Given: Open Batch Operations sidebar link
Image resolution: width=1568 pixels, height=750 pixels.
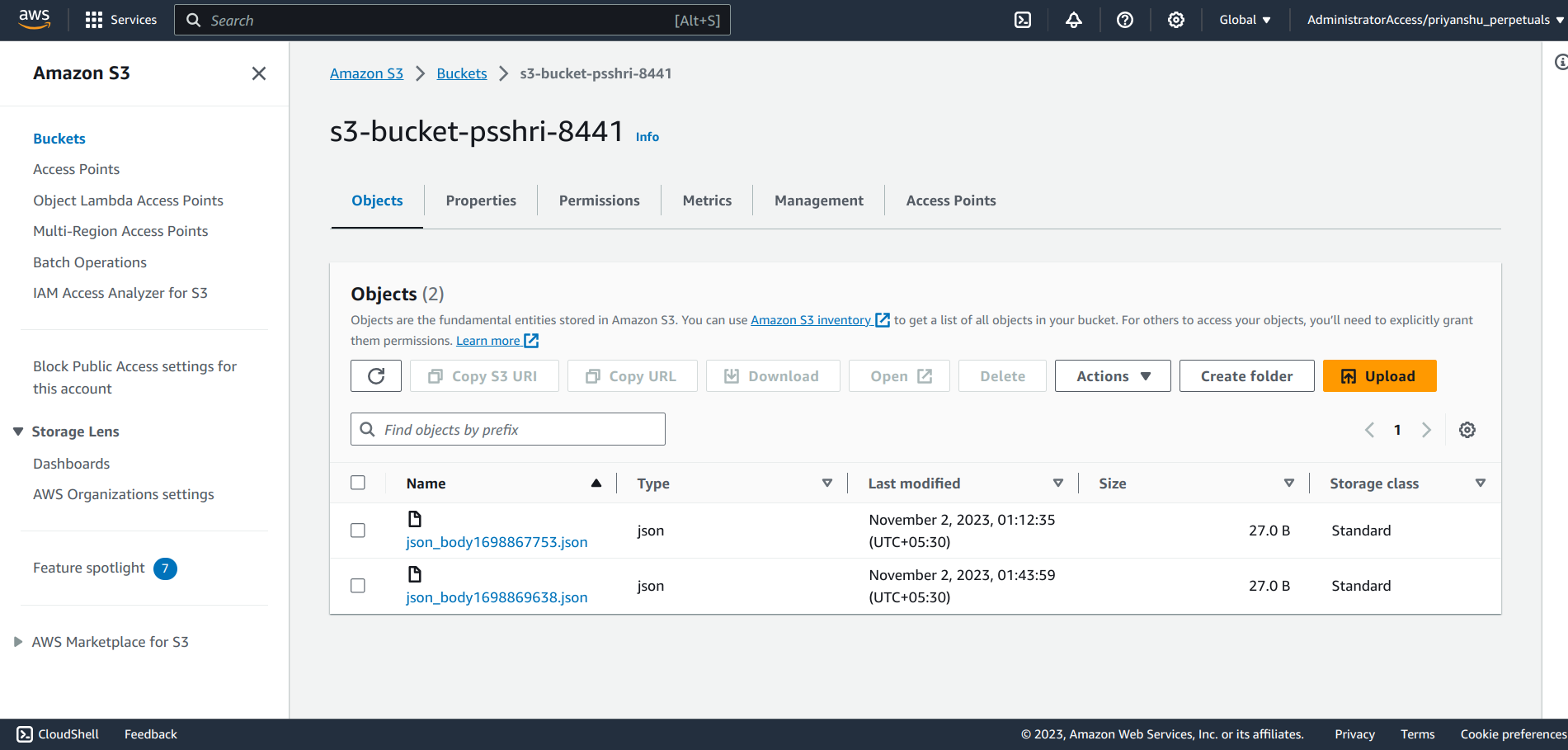Looking at the screenshot, I should click(x=90, y=262).
